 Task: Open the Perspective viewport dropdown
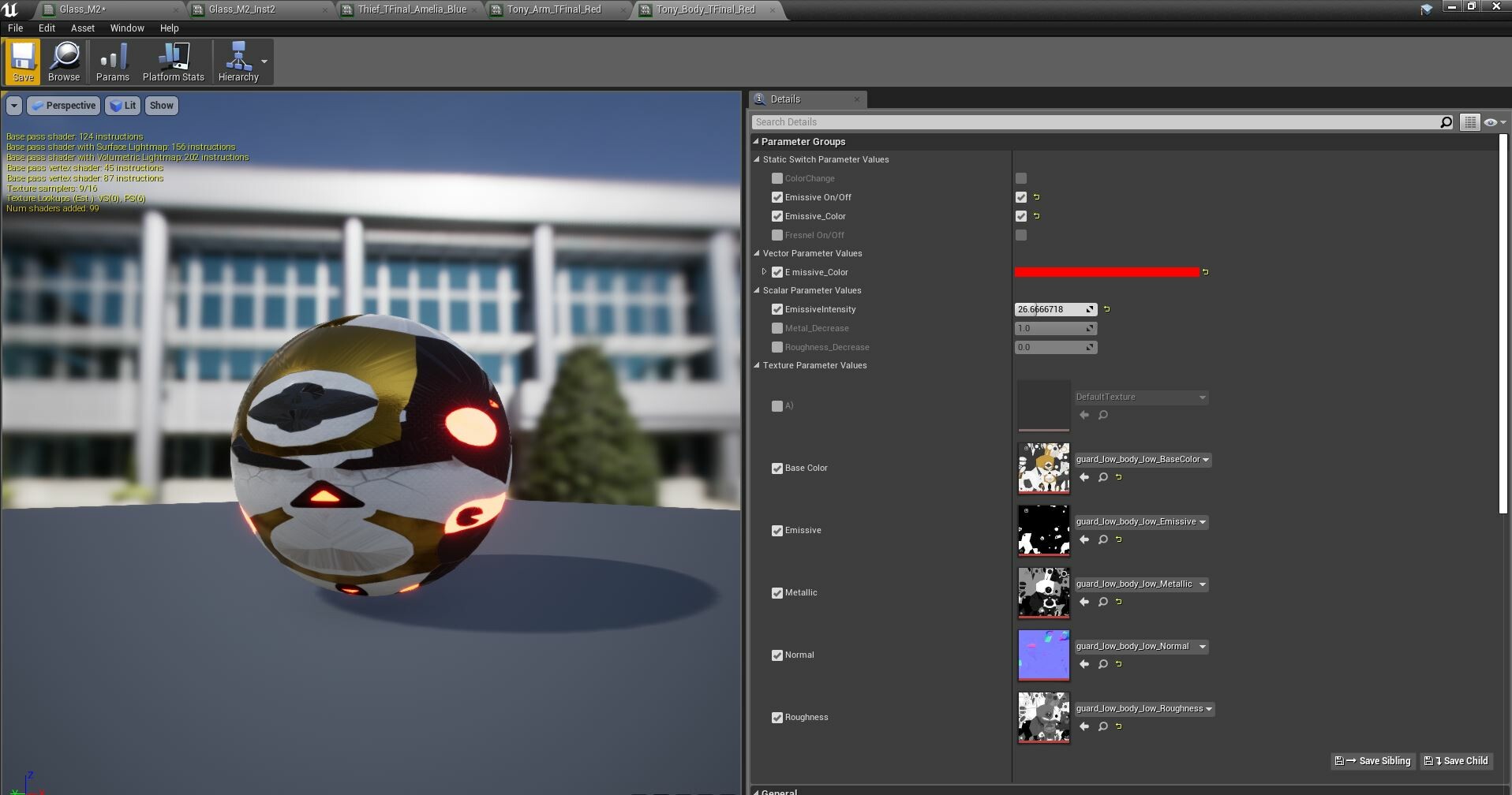point(63,105)
